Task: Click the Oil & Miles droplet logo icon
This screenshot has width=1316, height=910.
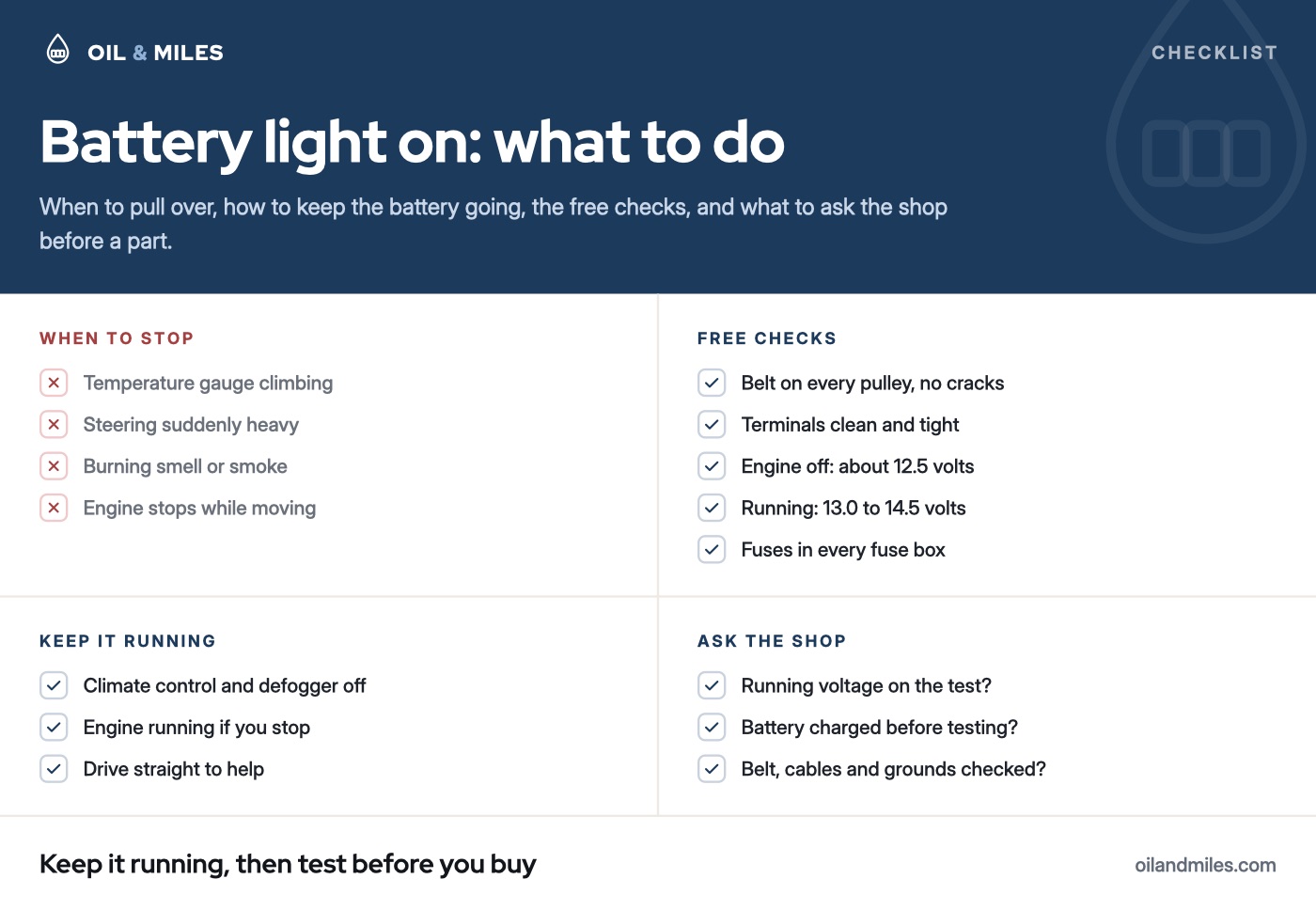Action: coord(58,49)
